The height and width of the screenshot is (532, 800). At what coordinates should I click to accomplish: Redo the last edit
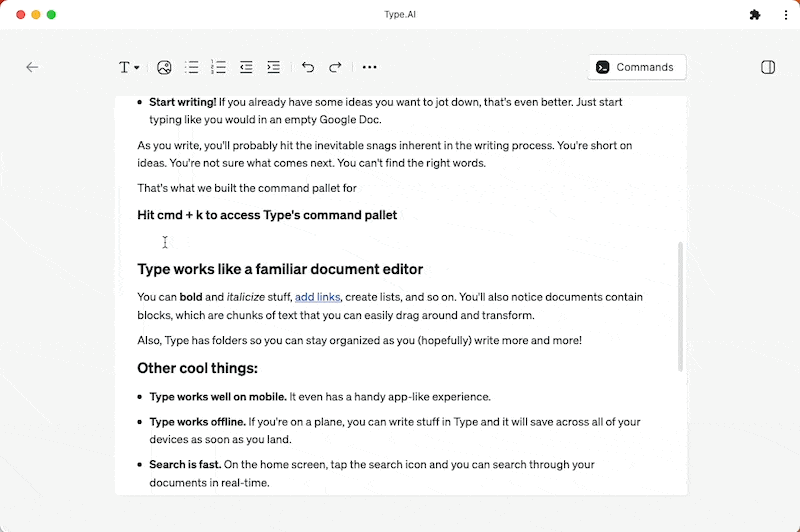click(x=335, y=67)
